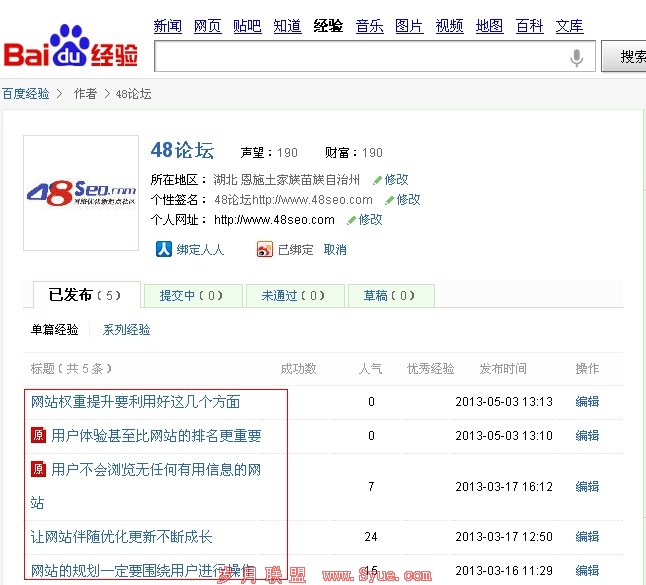Viewport: 646px width, 585px height.
Task: Open the 百科 navigation link
Action: [529, 26]
